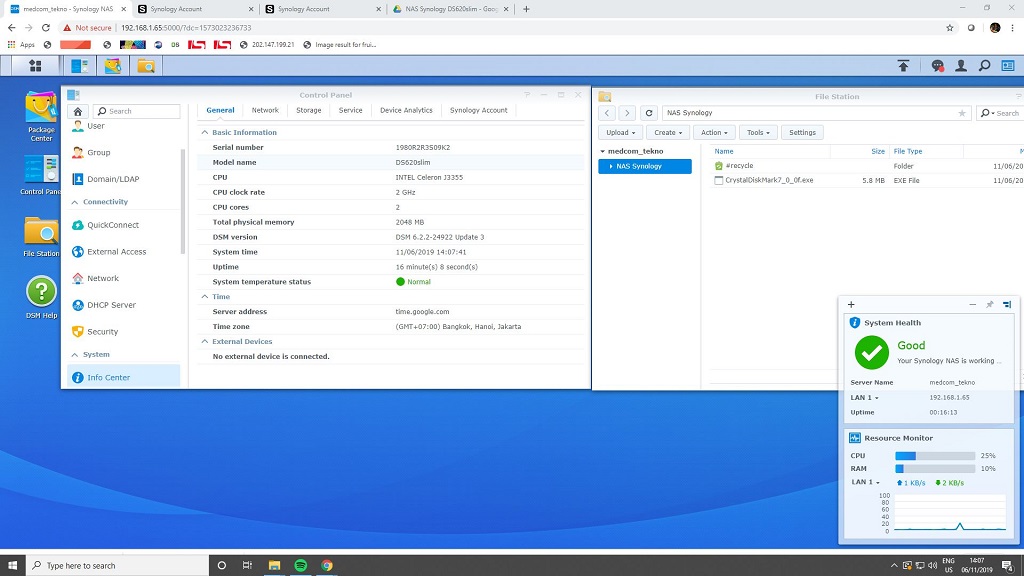Viewport: 1024px width, 576px height.
Task: Open the Upload dropdown
Action: click(x=620, y=133)
